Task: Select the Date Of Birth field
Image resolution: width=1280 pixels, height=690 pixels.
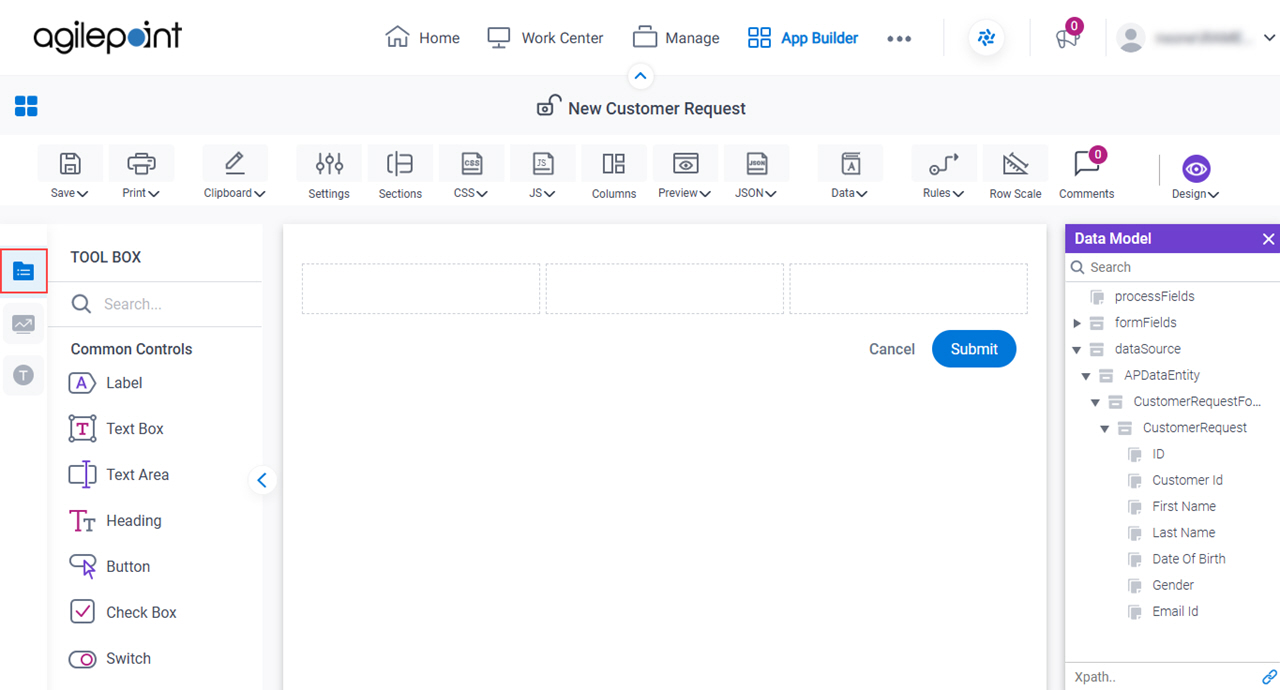Action: 1189,559
